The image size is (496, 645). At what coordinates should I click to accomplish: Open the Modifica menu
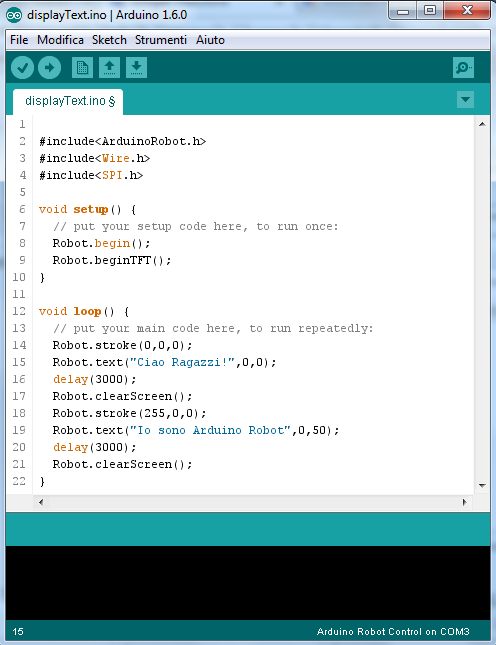click(60, 40)
